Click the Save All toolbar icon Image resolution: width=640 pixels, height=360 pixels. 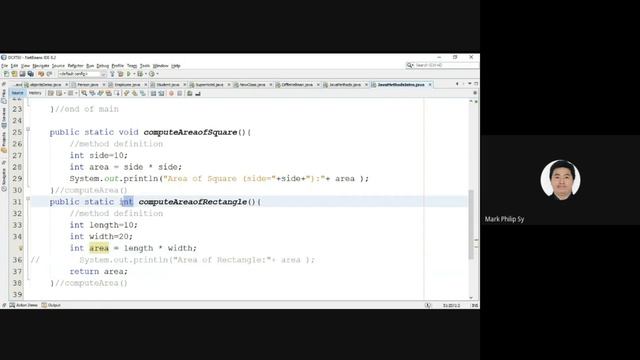point(31,74)
